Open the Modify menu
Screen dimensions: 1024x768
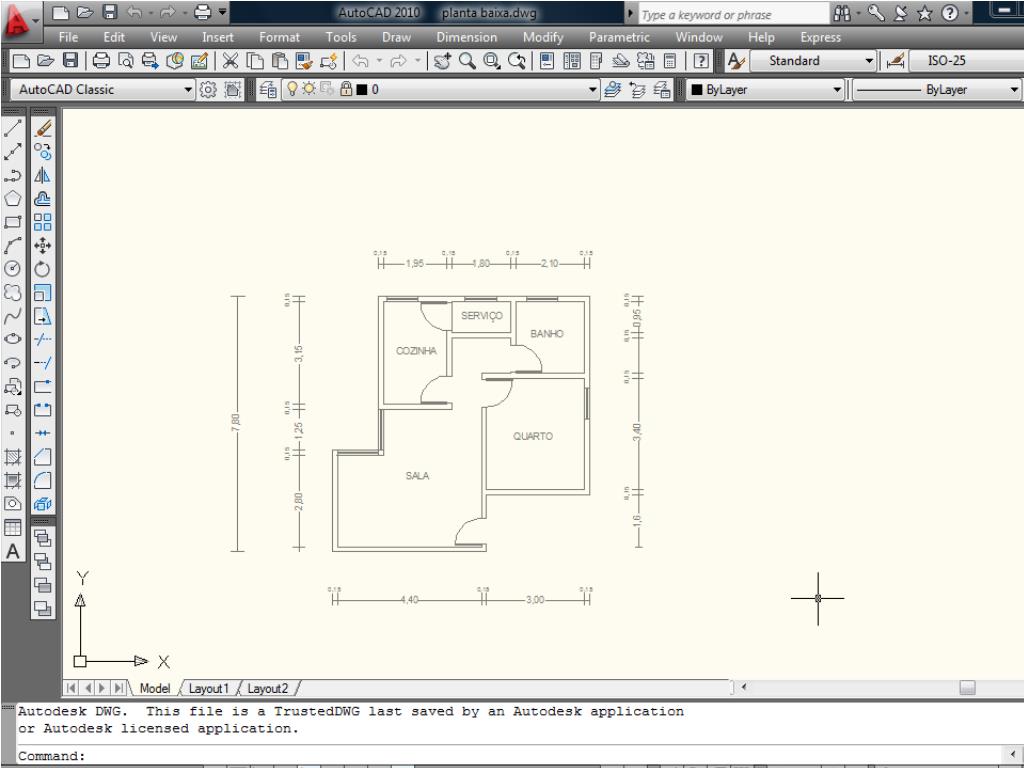(543, 37)
